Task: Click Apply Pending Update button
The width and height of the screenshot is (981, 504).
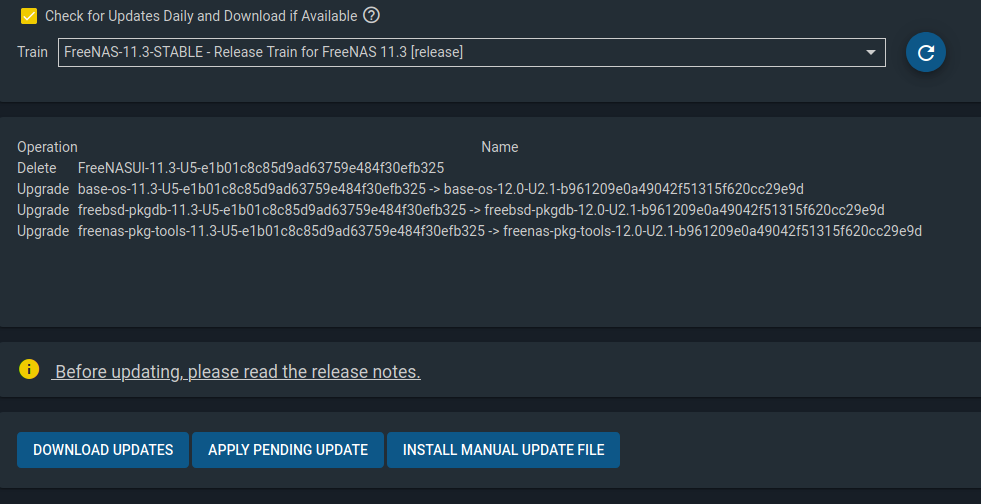Action: point(288,450)
